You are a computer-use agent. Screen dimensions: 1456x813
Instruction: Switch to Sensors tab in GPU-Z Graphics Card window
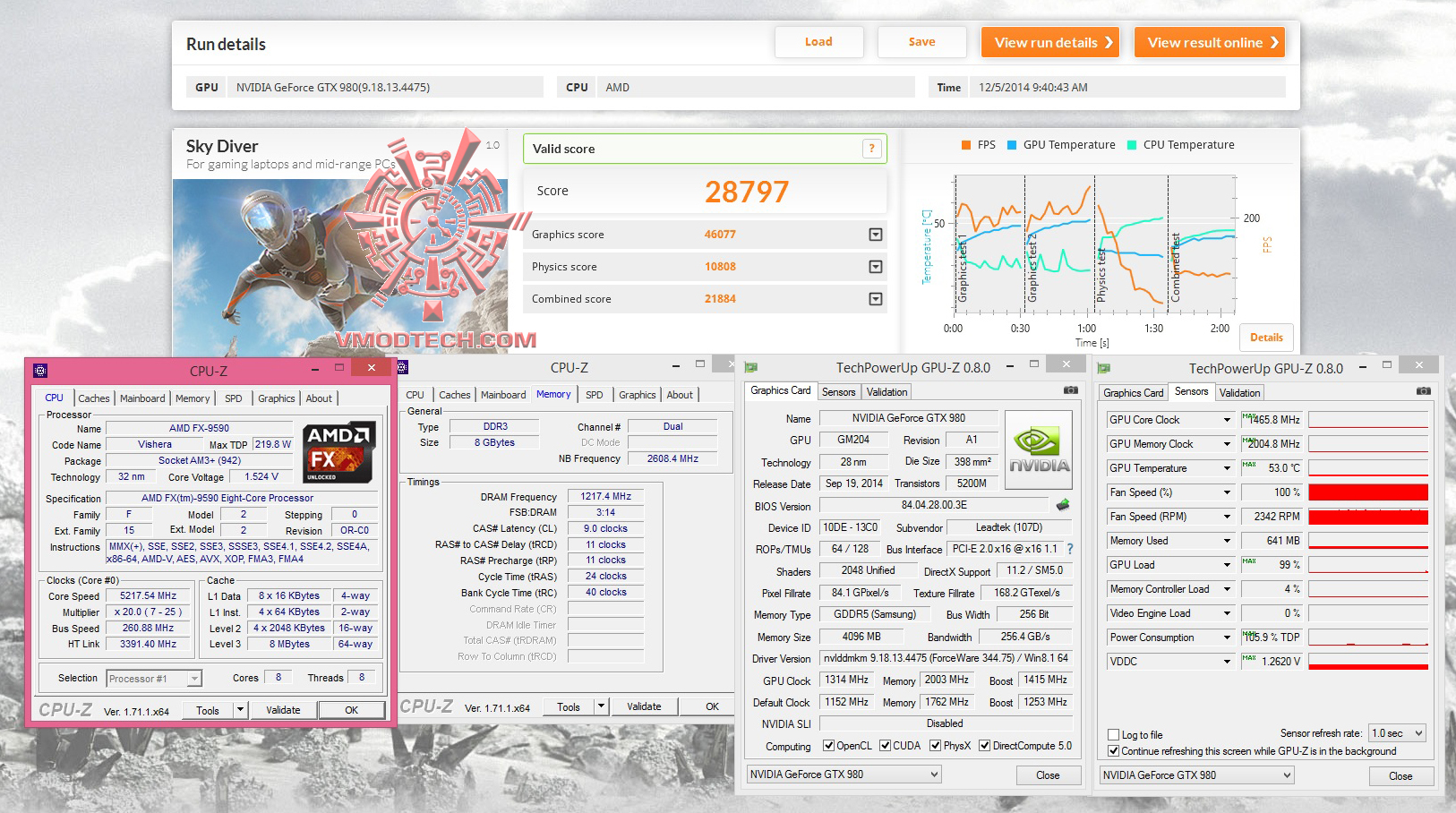click(x=838, y=392)
